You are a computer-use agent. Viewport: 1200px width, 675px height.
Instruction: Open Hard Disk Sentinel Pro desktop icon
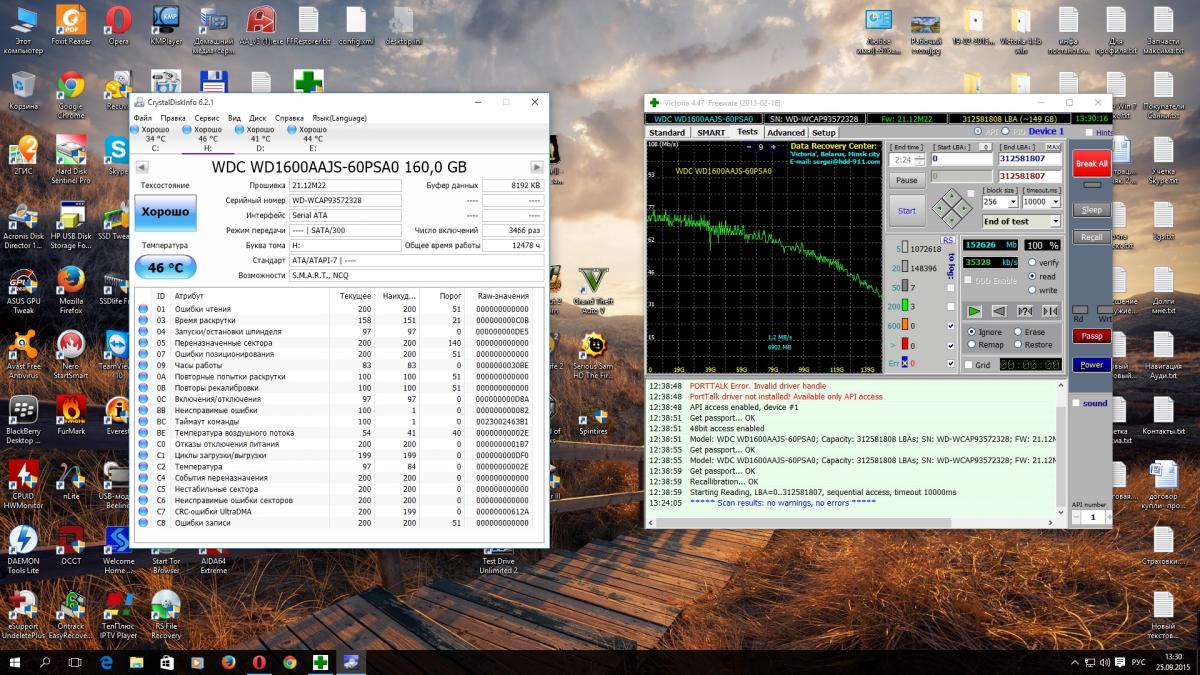tap(71, 162)
